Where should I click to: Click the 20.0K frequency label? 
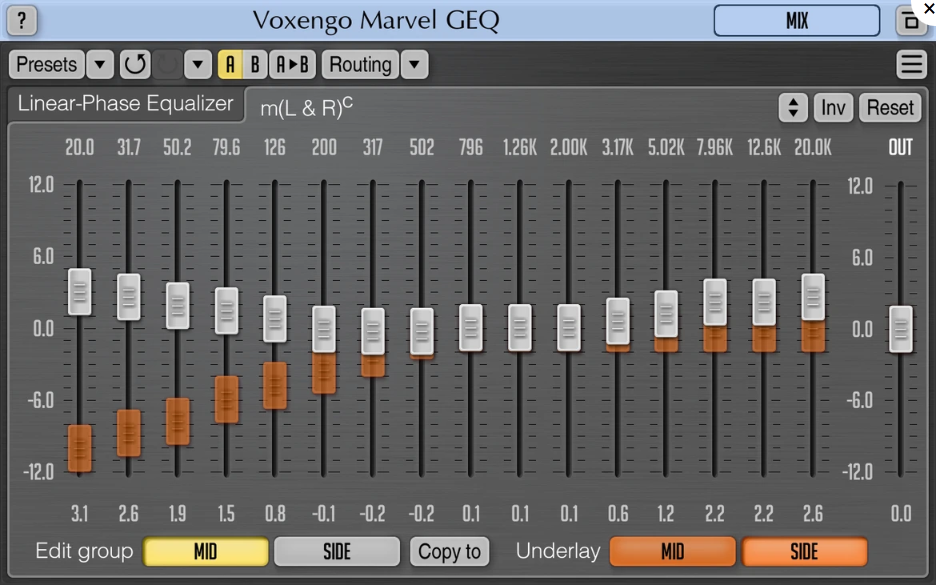click(x=812, y=147)
